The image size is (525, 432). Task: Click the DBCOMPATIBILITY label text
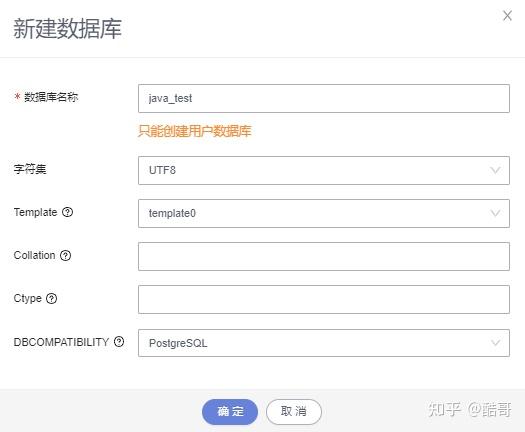tap(61, 342)
